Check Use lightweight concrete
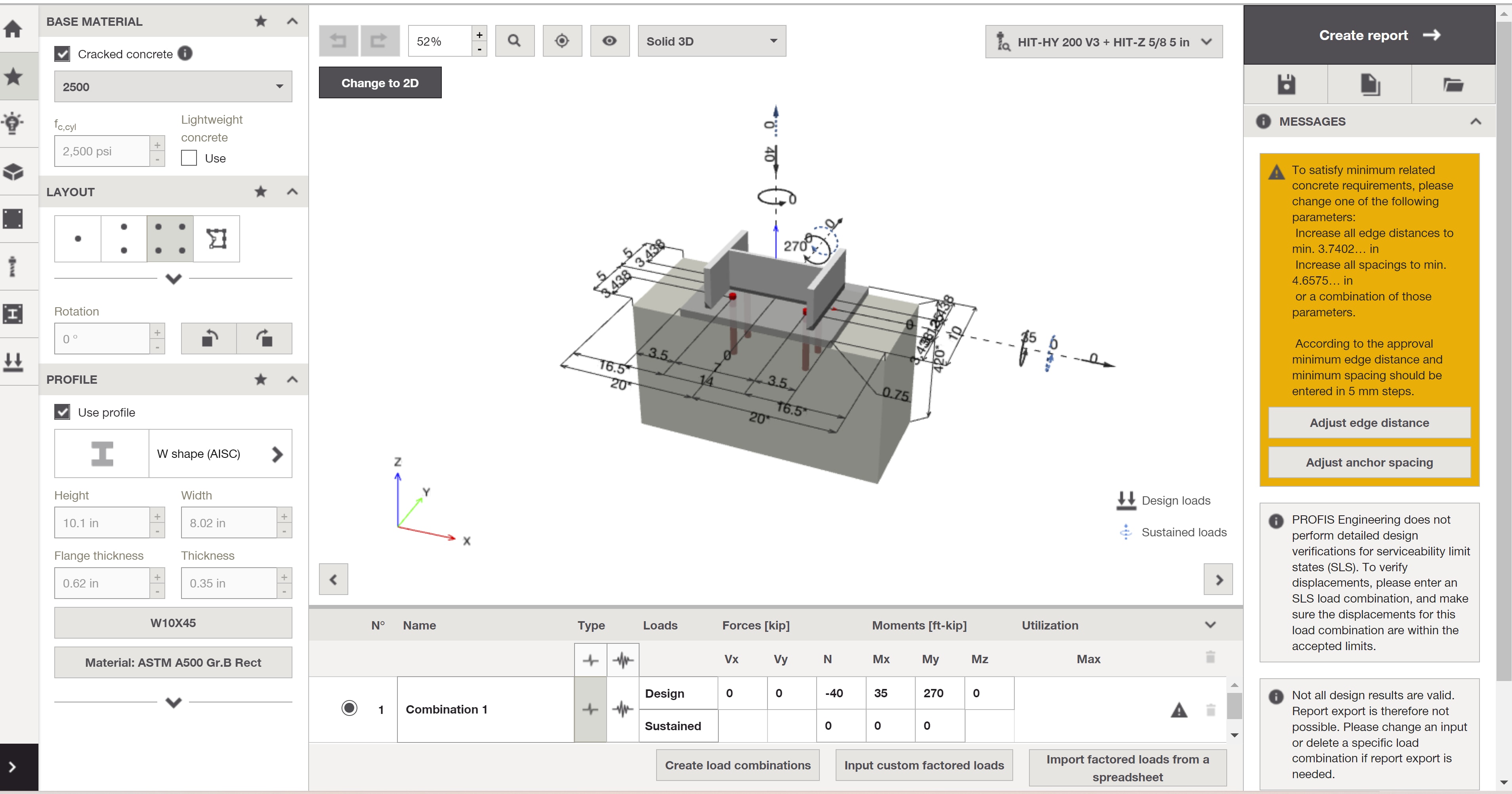 point(188,158)
